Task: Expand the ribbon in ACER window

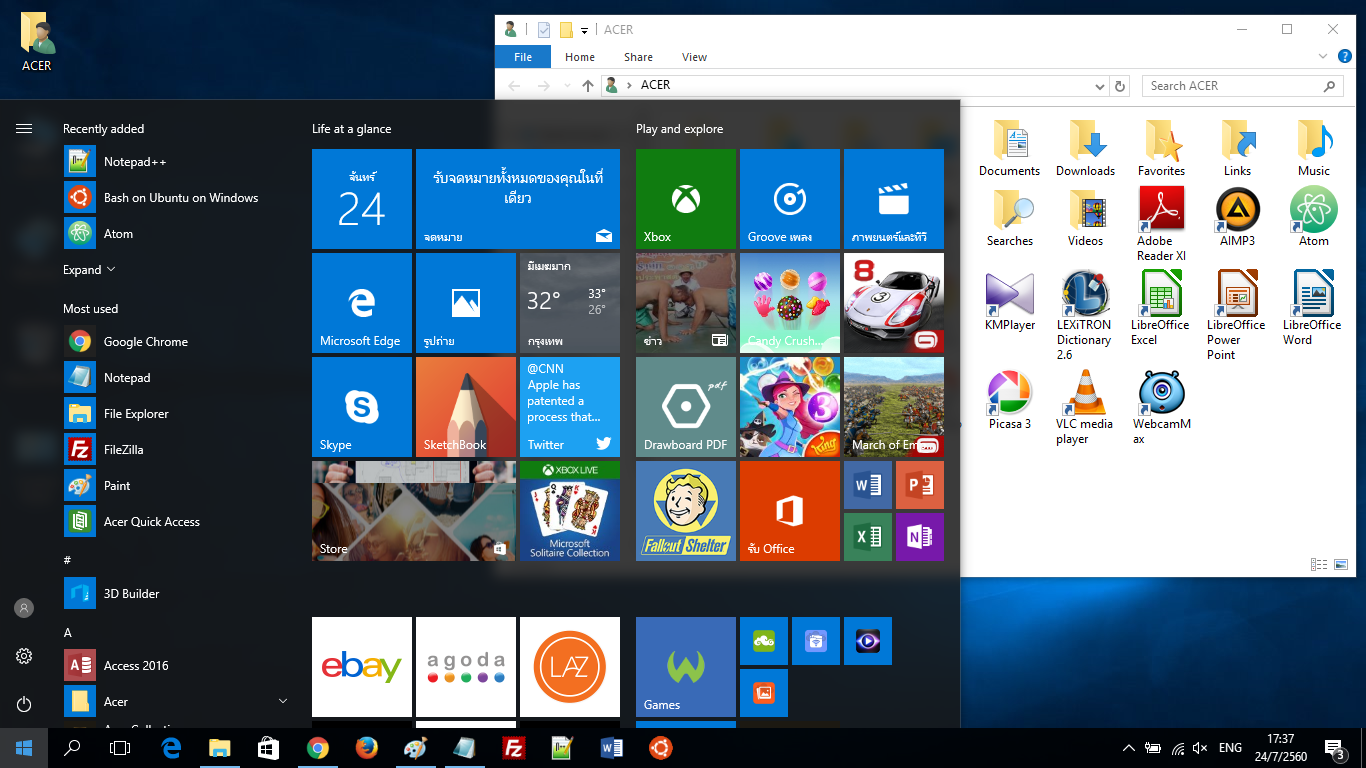Action: click(x=1323, y=57)
